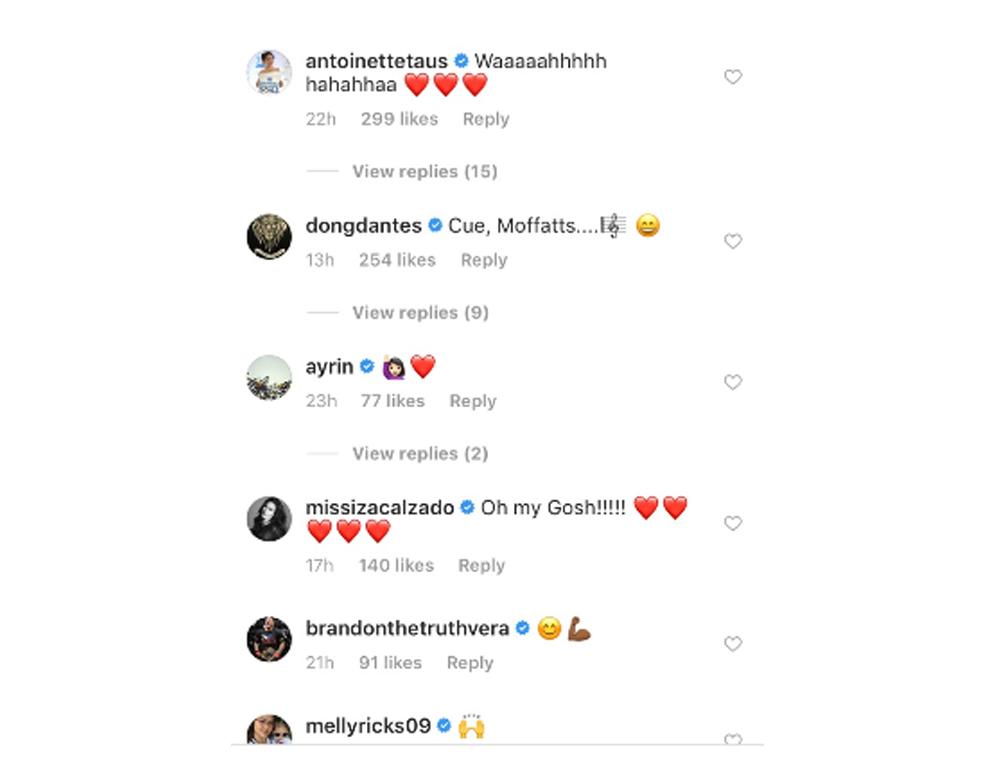Tap the heart on dongdantes's comment
The height and width of the screenshot is (784, 1000).
tap(733, 242)
